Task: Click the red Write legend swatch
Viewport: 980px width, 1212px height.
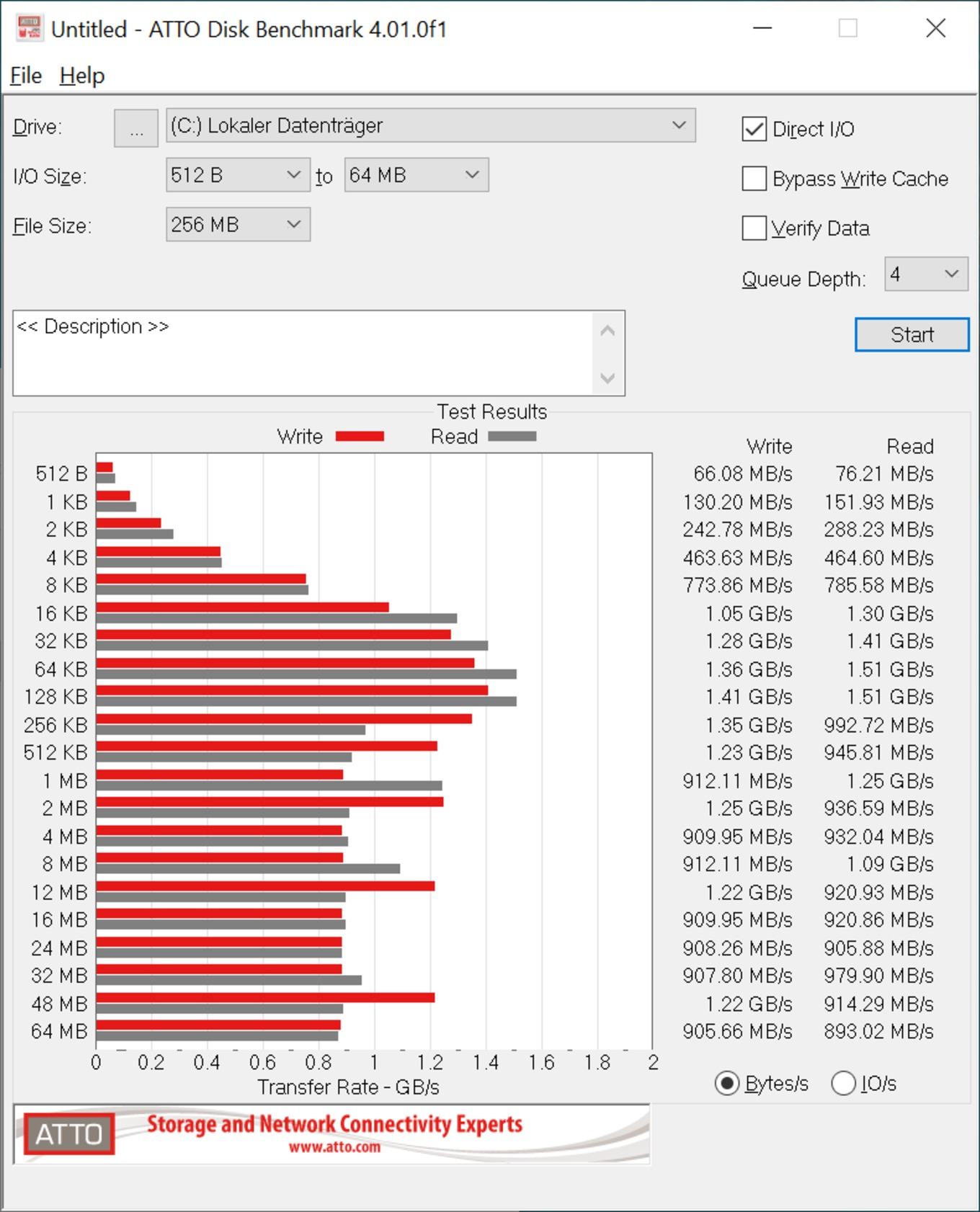Action: point(360,437)
